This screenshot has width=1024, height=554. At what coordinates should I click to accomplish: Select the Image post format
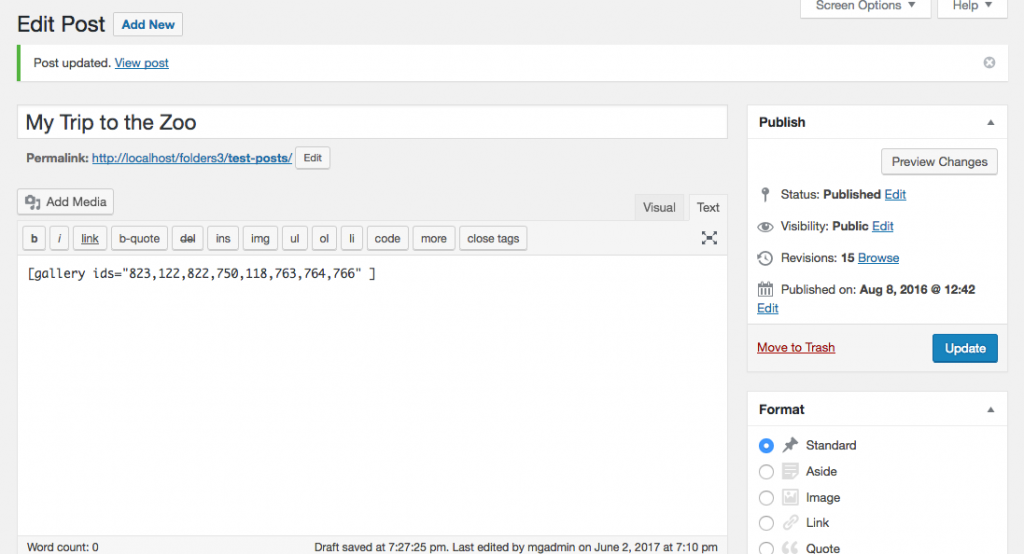coord(766,498)
